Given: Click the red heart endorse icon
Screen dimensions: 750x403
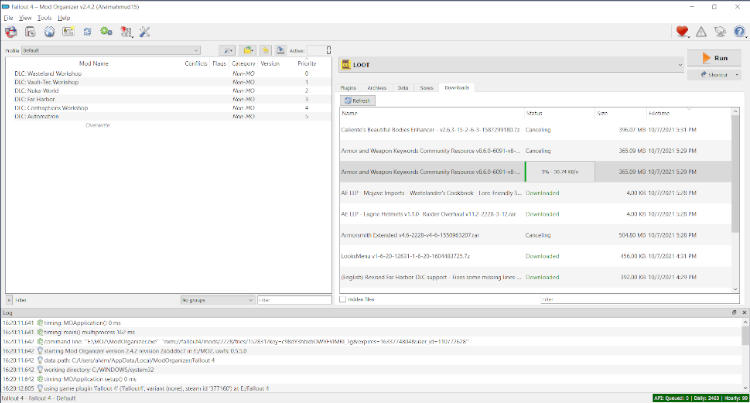Looking at the screenshot, I should (682, 32).
